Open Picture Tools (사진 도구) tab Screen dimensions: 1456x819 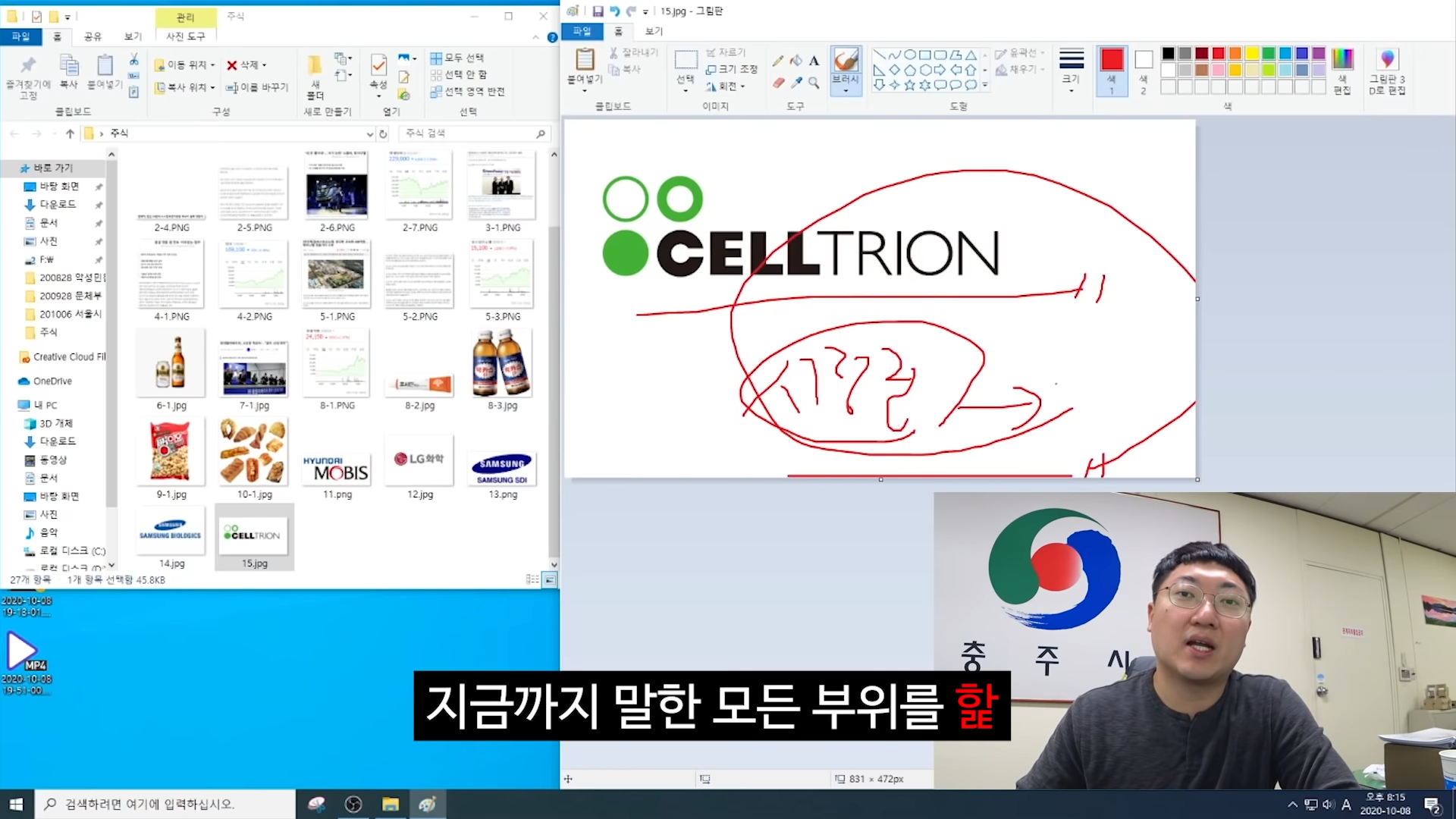(x=186, y=36)
